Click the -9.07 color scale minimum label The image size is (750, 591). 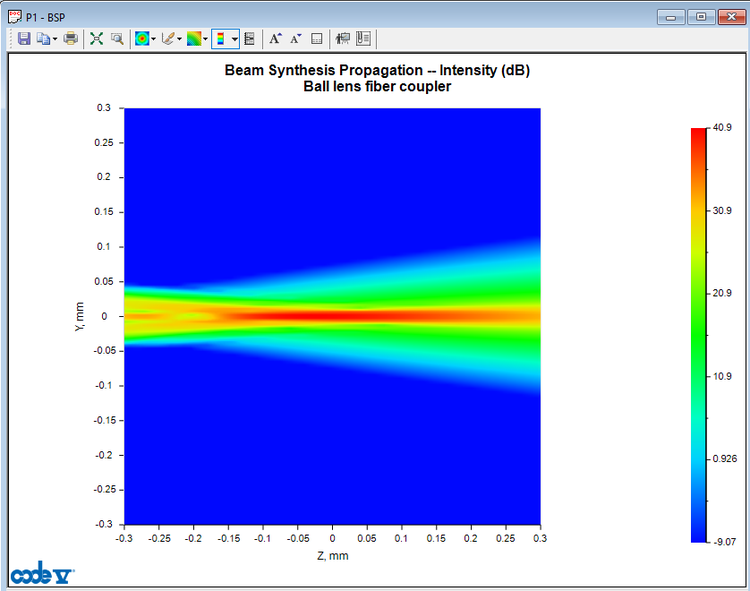click(725, 542)
